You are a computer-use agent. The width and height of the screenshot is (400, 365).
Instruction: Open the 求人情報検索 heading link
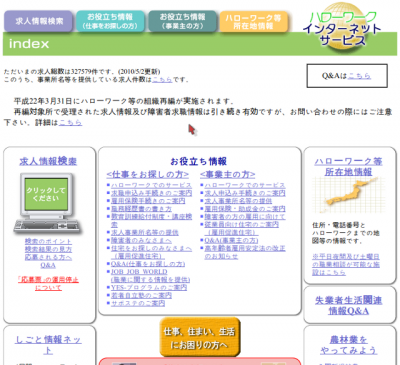click(x=48, y=161)
